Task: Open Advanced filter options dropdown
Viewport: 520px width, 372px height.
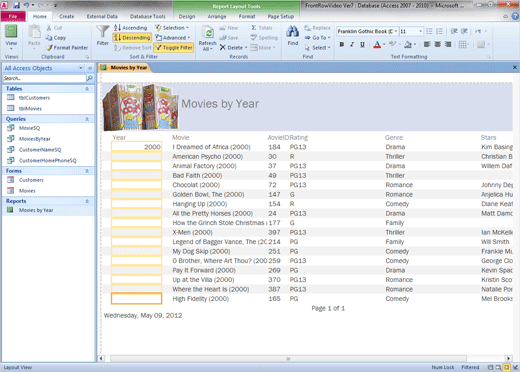Action: [173, 38]
